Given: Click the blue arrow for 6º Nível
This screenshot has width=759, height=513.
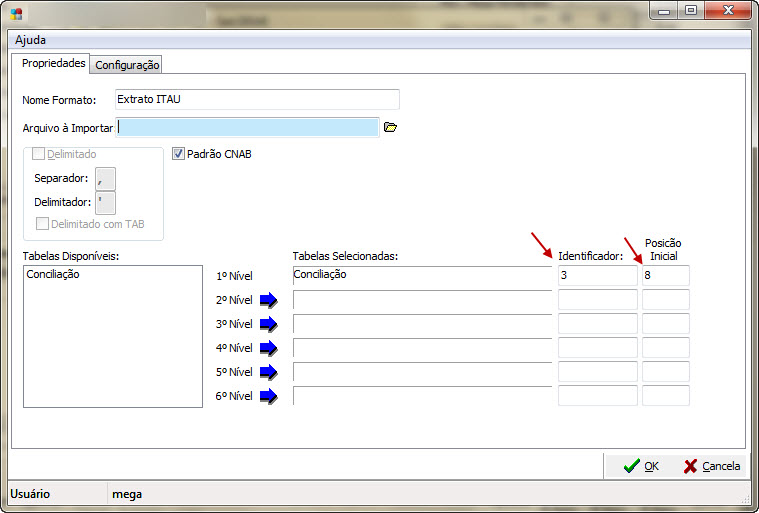Looking at the screenshot, I should coord(268,396).
